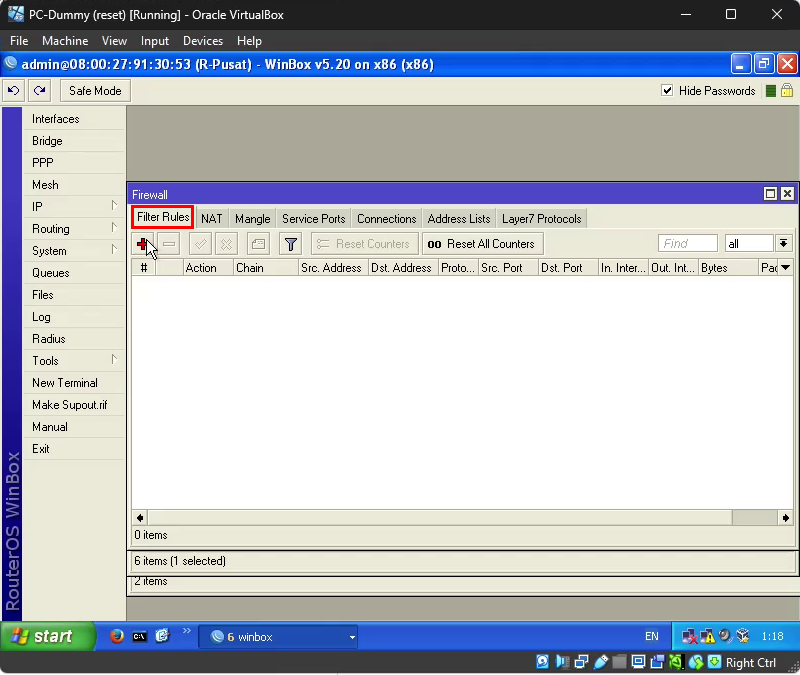The image size is (800, 675).
Task: Sort by Bytes column header
Action: 728,268
